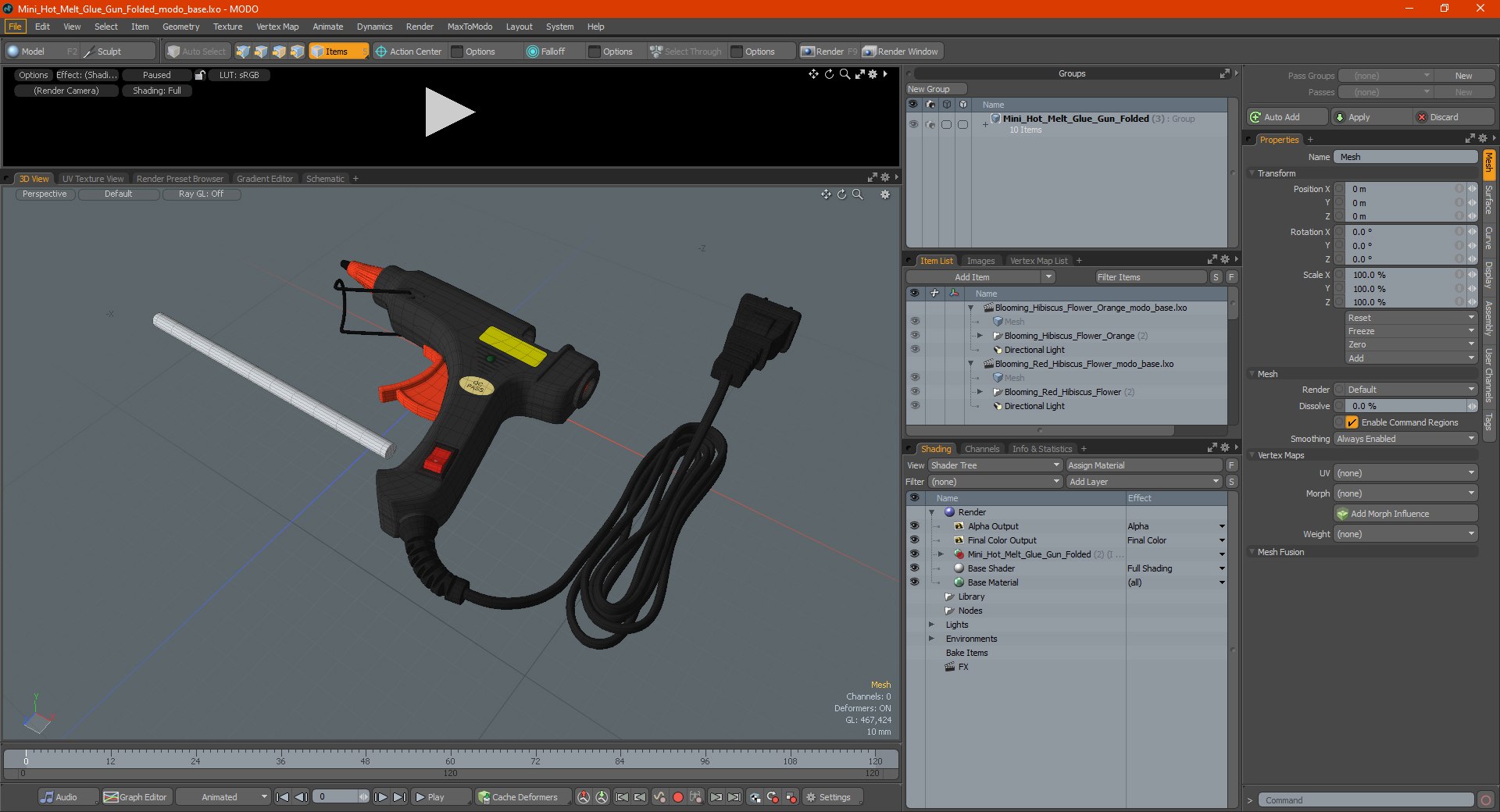Viewport: 1500px width, 812px height.
Task: Jump to the first frame
Action: click(x=282, y=797)
